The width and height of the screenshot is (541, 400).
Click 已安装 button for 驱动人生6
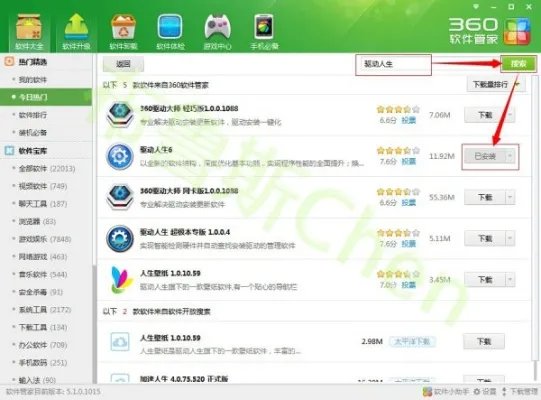pos(485,156)
